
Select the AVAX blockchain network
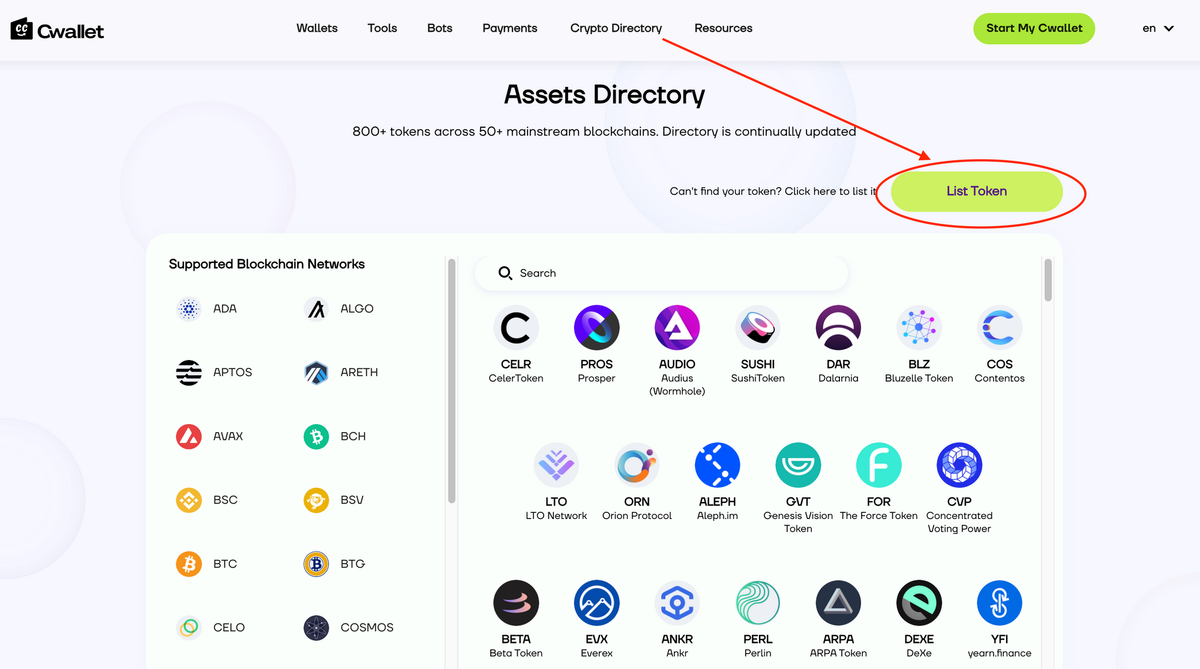click(x=209, y=436)
